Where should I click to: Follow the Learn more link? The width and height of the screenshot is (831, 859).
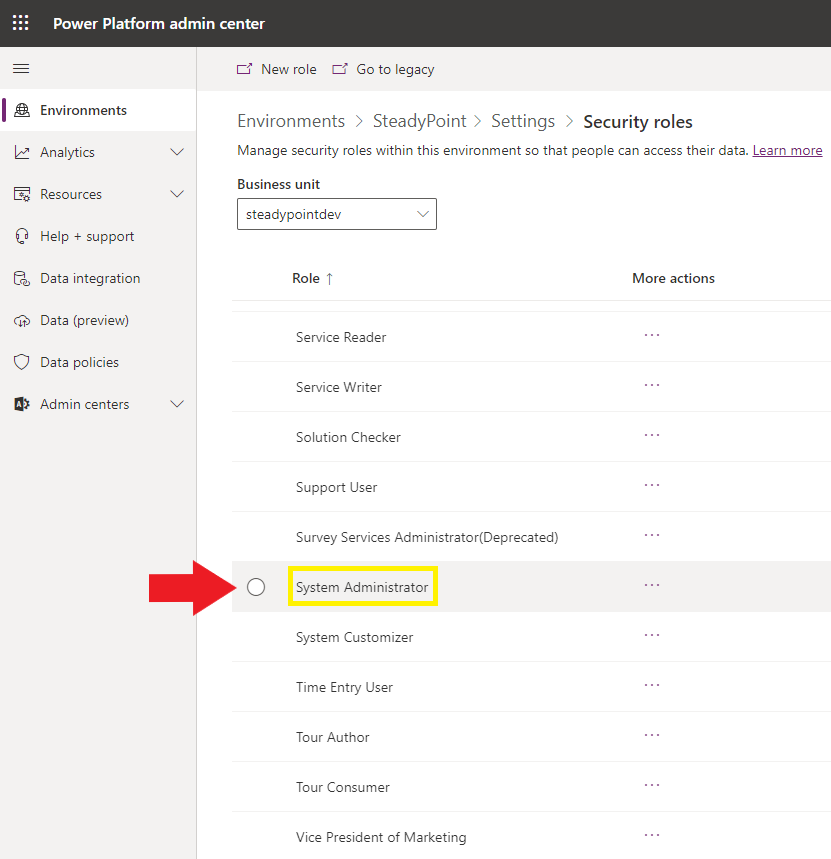point(787,151)
